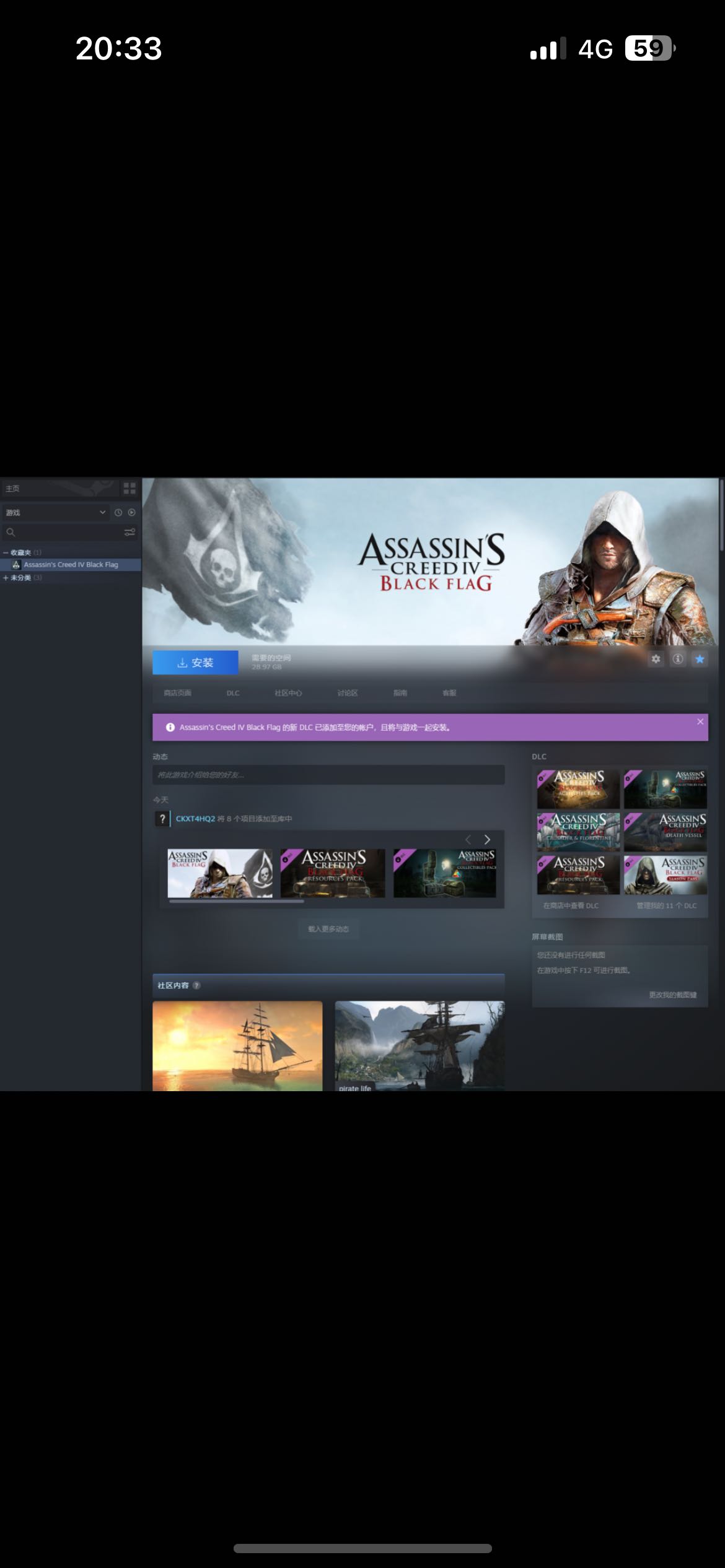
Task: Expand the 未分类 category
Action: click(x=6, y=578)
